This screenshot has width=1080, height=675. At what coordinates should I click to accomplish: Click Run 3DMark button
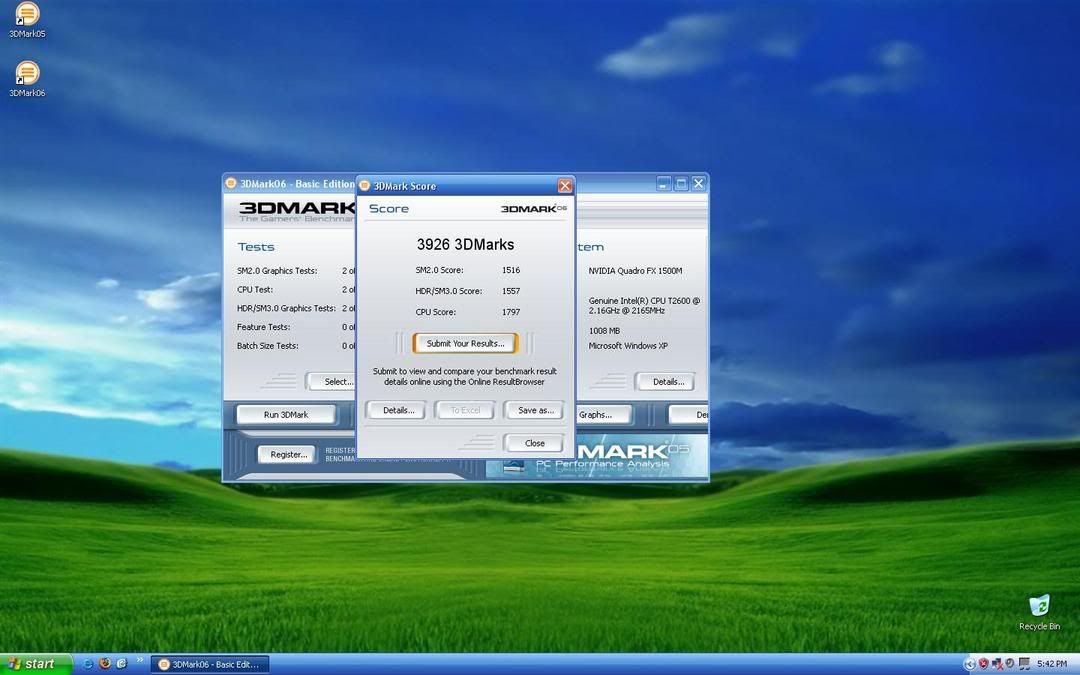tap(286, 414)
